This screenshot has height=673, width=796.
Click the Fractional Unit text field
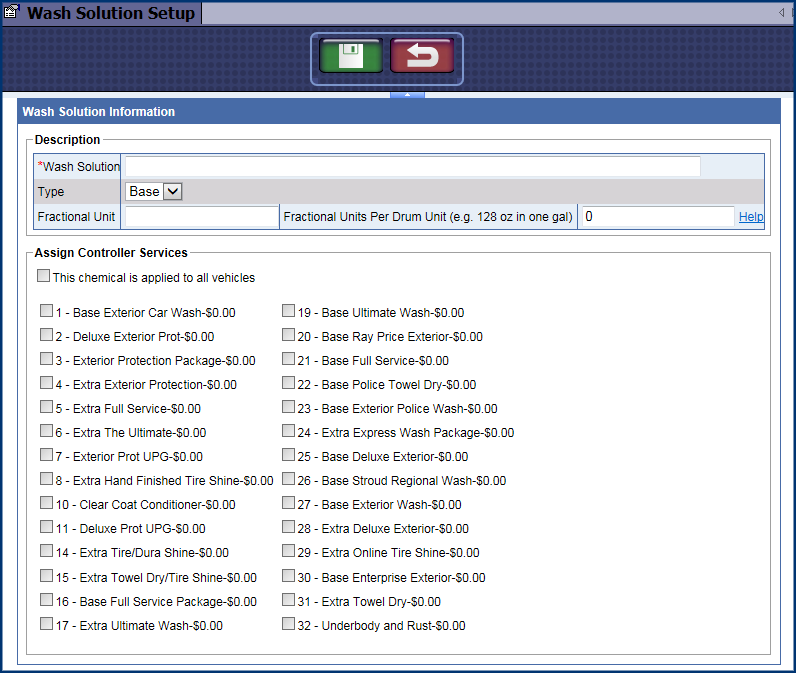[x=200, y=217]
